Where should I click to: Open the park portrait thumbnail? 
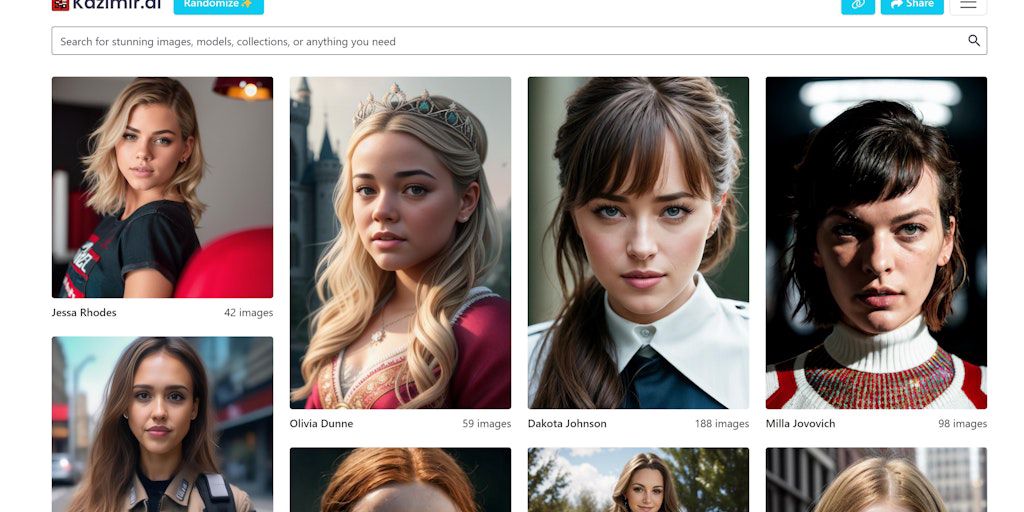pos(638,480)
